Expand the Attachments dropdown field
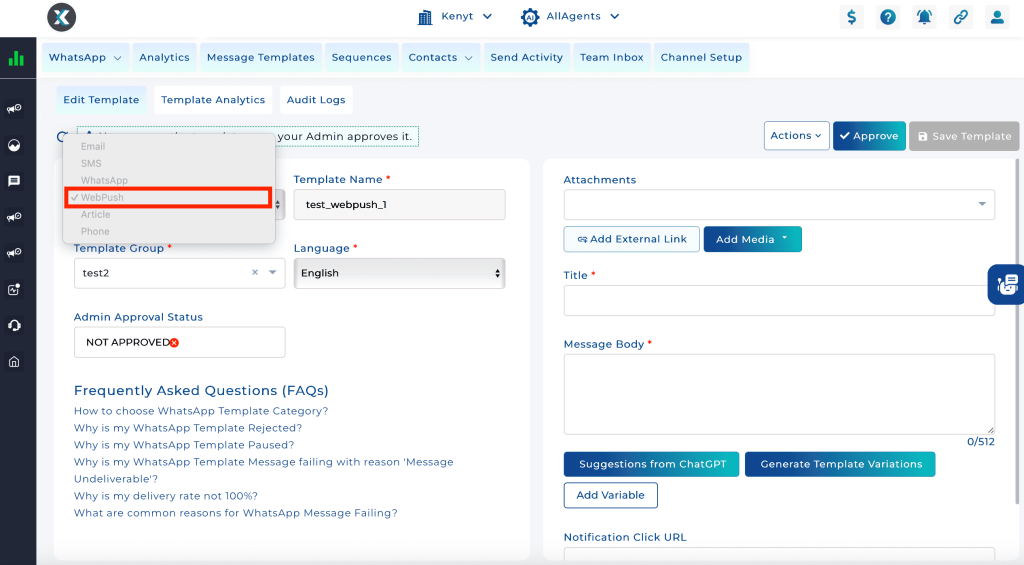The width and height of the screenshot is (1024, 565). click(778, 204)
